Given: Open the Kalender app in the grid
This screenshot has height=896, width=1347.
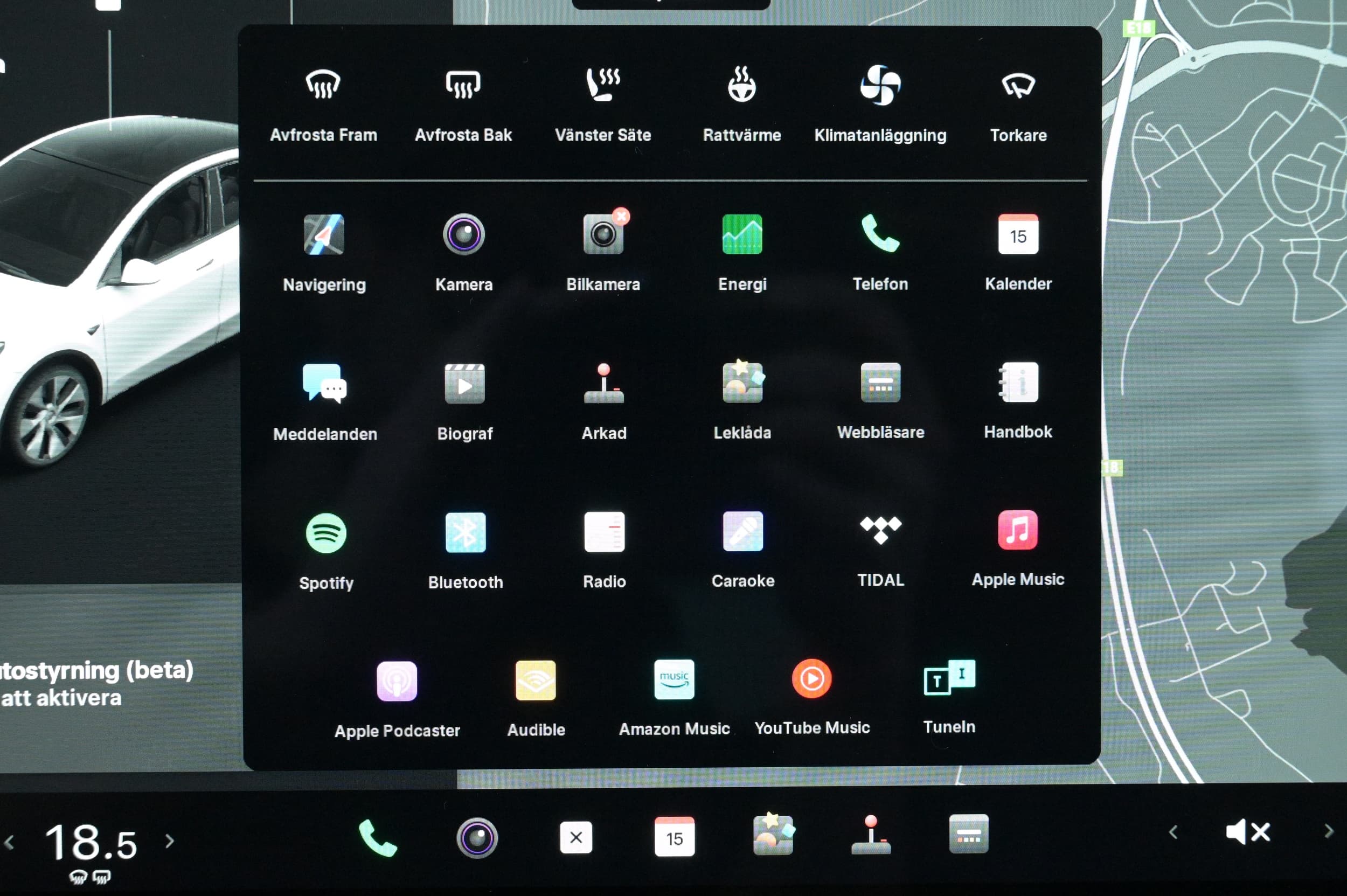Looking at the screenshot, I should [1018, 253].
